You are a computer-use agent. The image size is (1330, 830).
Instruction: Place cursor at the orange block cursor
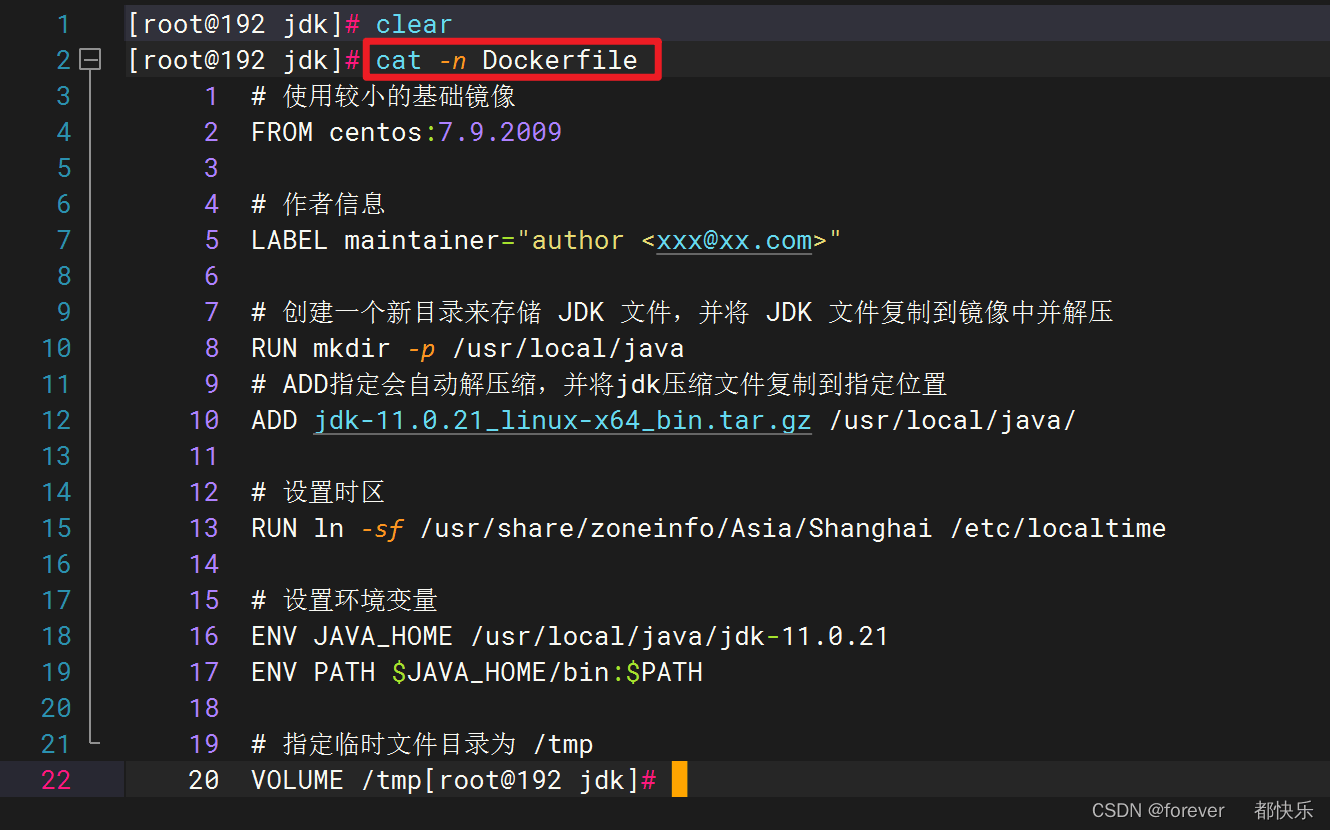[x=679, y=779]
